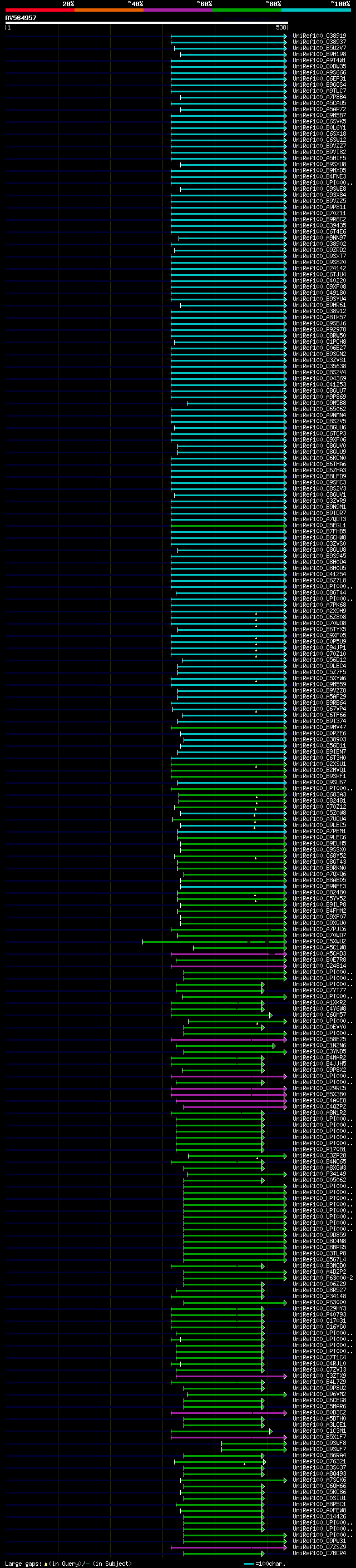Click the hit label UniRef100_B5X1F7
Screen dimensions: 356x1568
(x=319, y=1437)
